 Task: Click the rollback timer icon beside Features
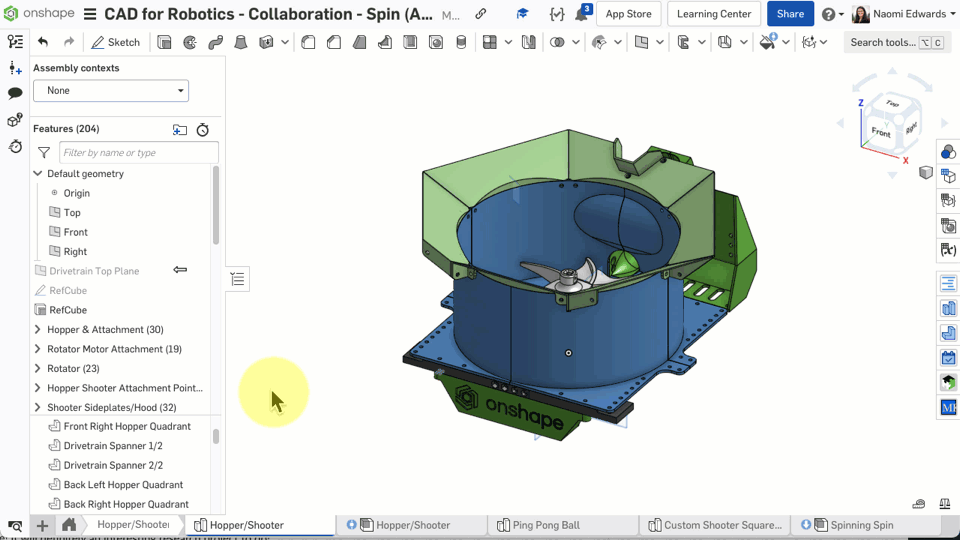[203, 130]
